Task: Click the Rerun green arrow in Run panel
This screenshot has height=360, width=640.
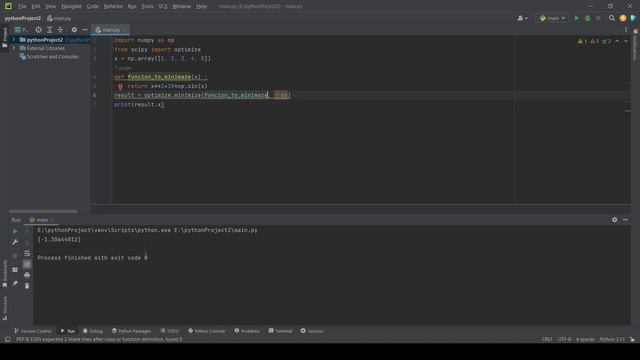Action: (15, 231)
